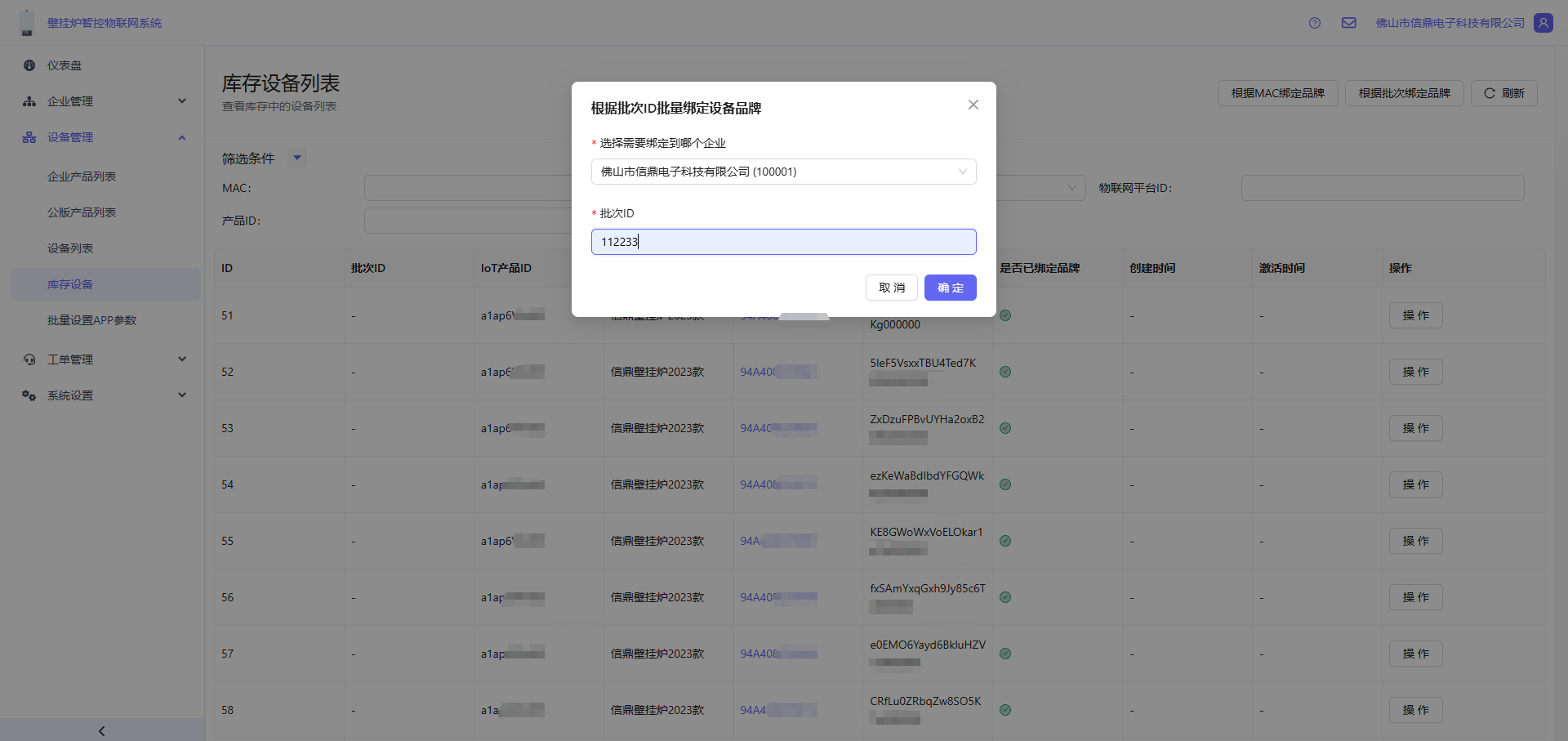Click the sidebar collapse arrow
Screen dimensions: 1568x741
[101, 730]
